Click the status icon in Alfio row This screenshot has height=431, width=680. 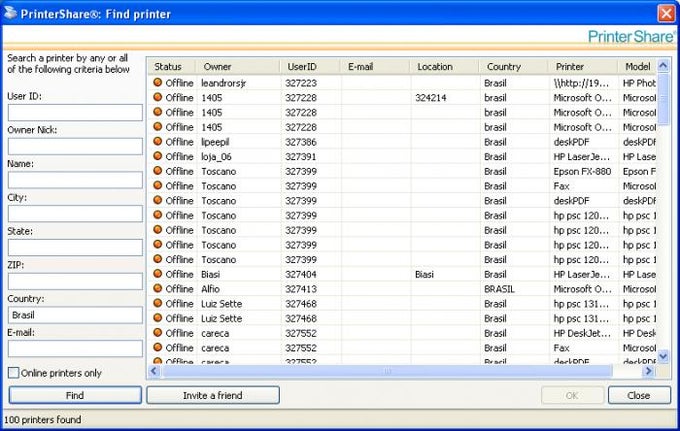(157, 288)
